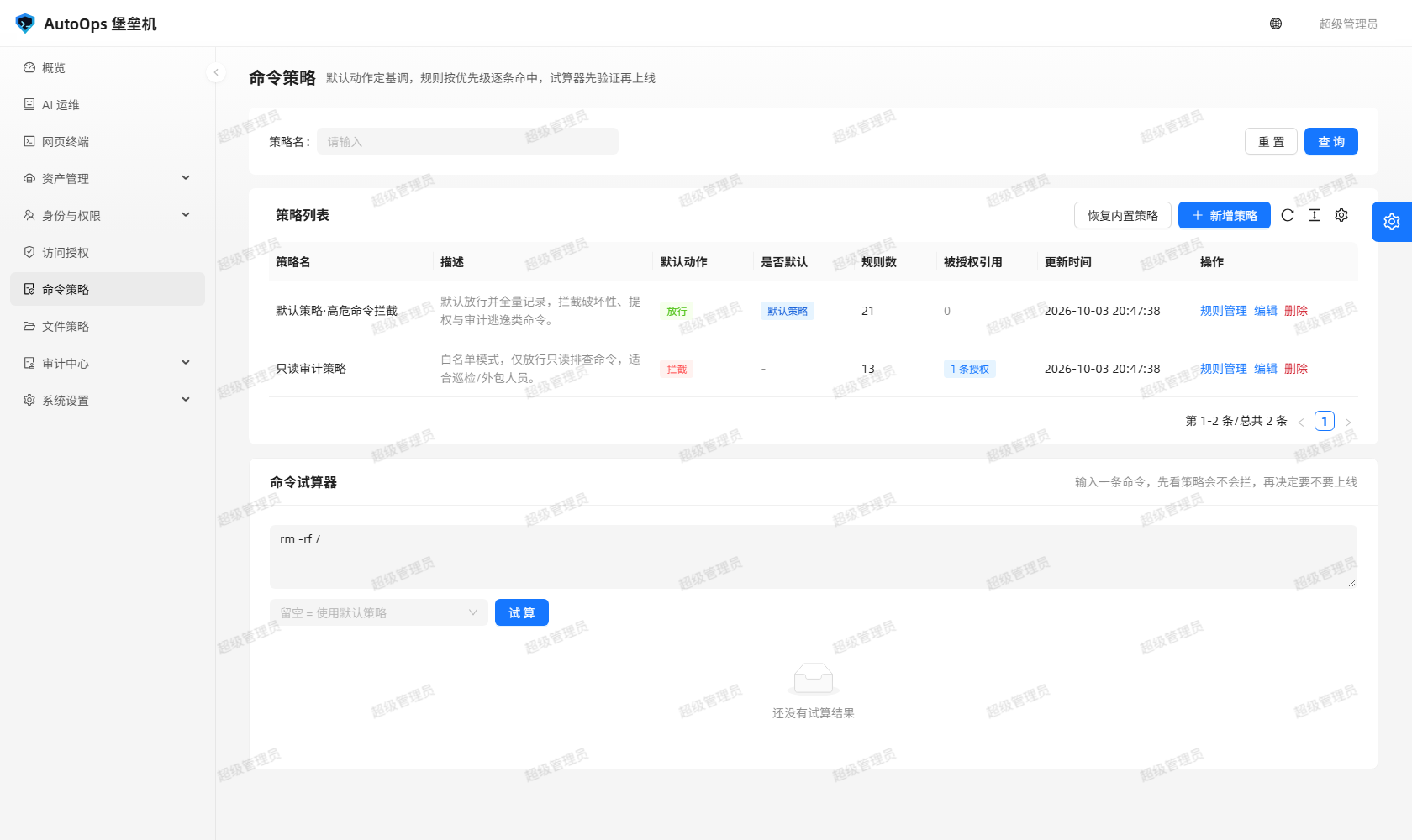The height and width of the screenshot is (840, 1412).
Task: Click the command textarea with rm -rf /
Action: tap(814, 556)
